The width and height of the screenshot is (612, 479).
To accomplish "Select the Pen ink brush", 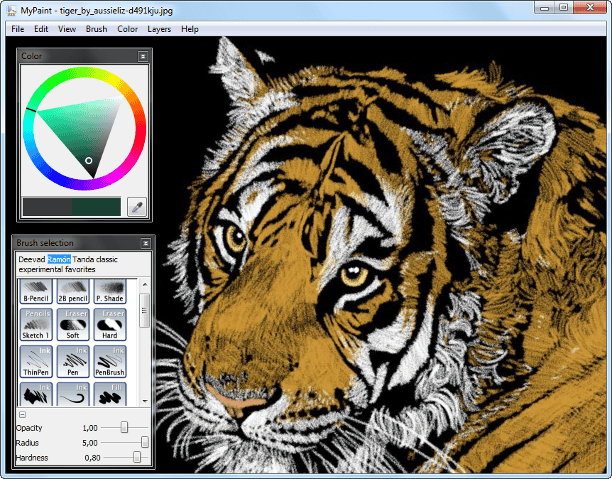I will point(73,361).
